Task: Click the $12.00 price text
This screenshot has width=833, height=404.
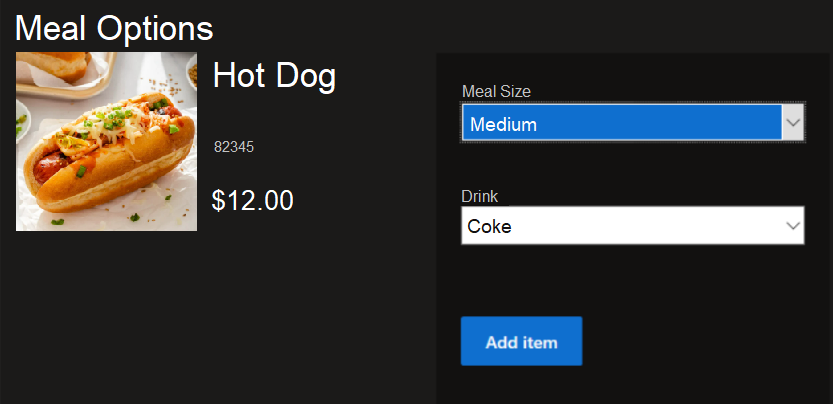Action: [252, 201]
